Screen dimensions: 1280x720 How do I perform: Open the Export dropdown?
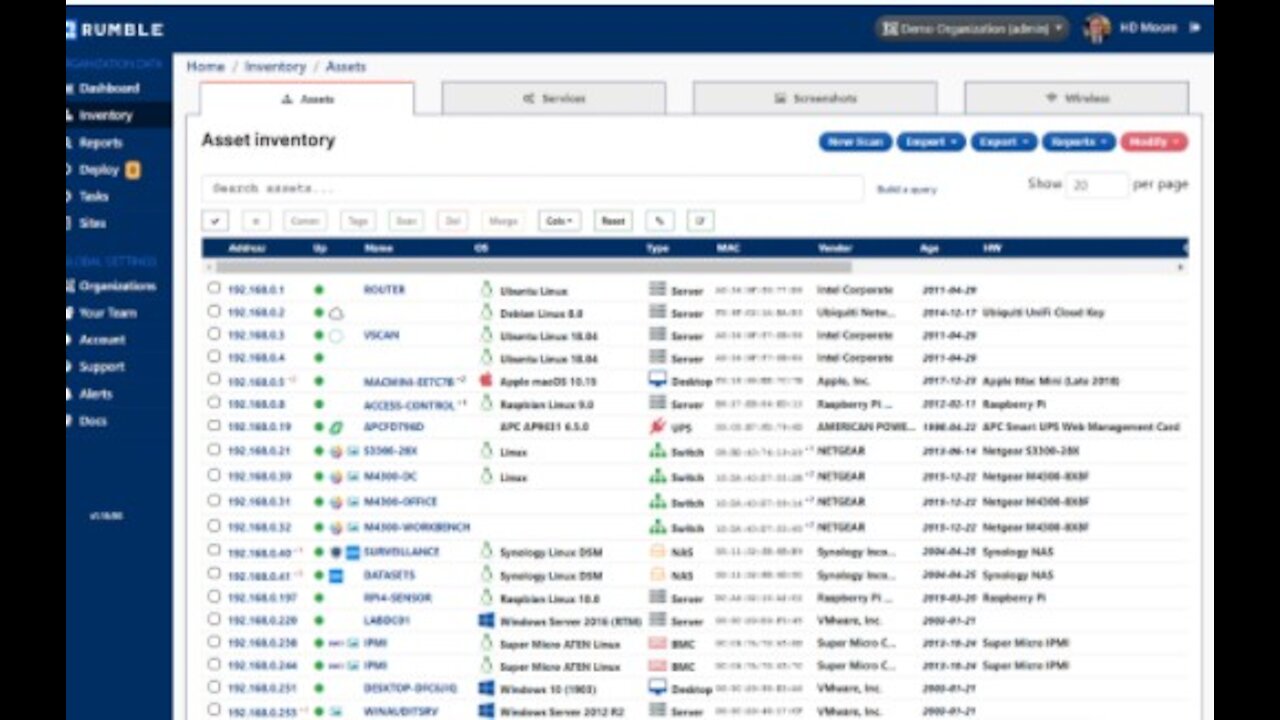click(x=1003, y=142)
